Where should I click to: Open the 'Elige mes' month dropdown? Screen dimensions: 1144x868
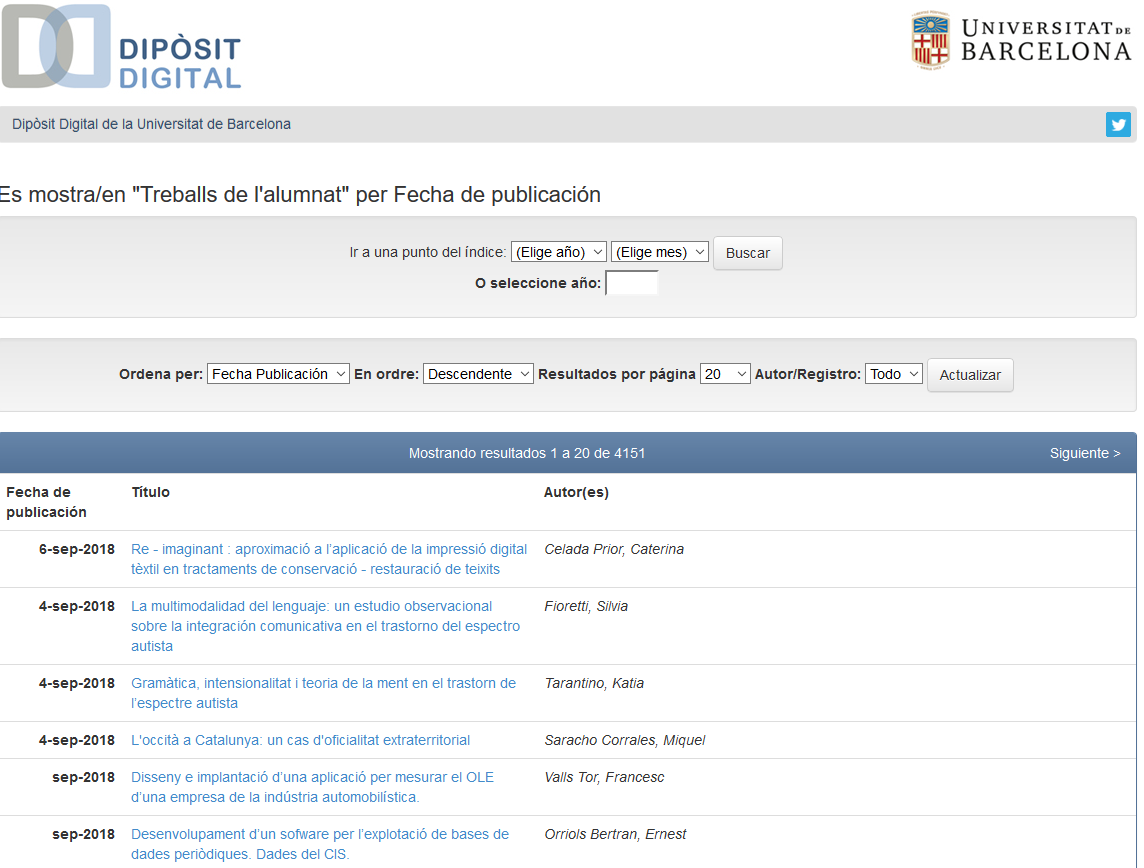[659, 252]
